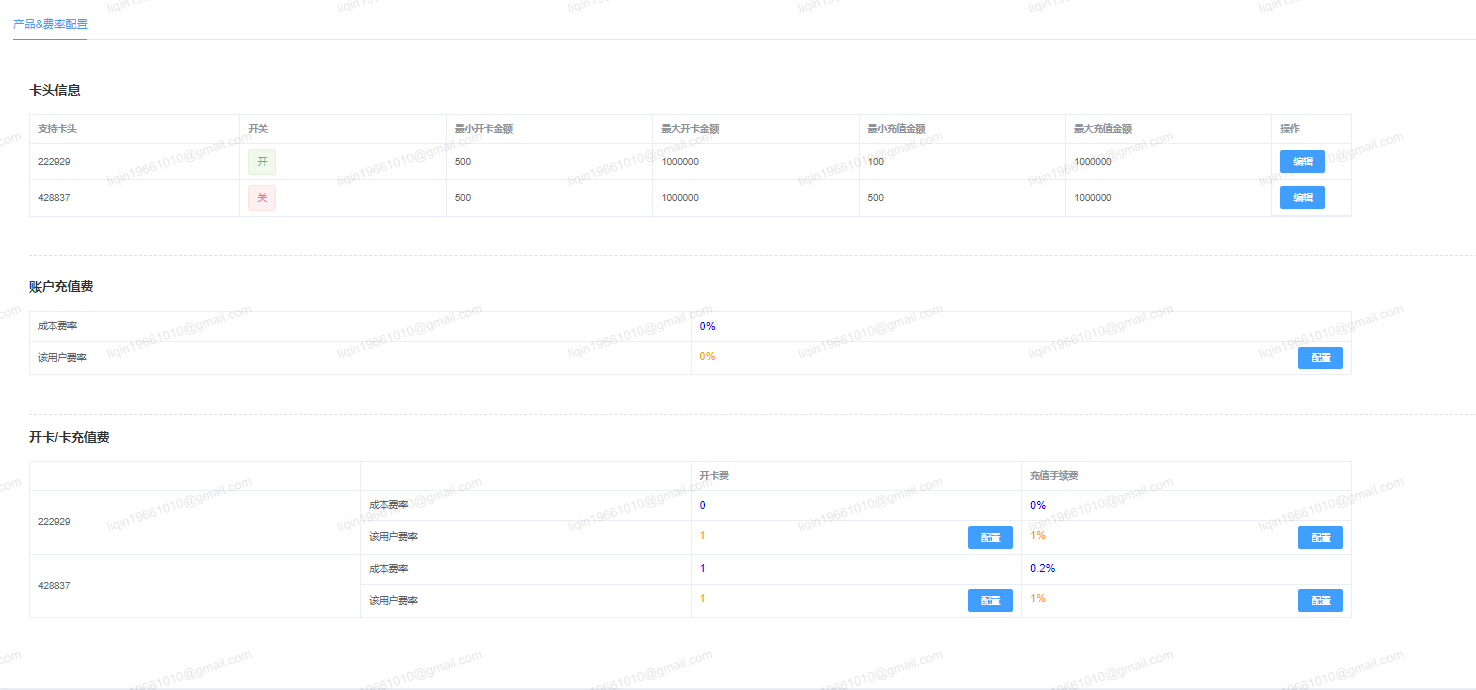Viewport: 1476px width, 690px height.
Task: Configure 充值手续费 user rate for 222929
Action: pyautogui.click(x=1320, y=538)
